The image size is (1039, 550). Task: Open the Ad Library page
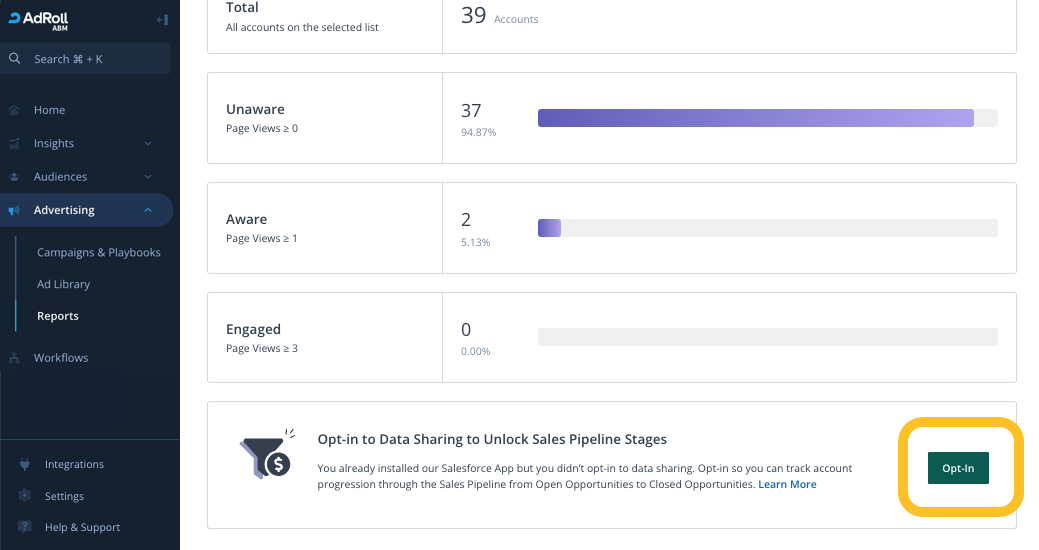click(x=63, y=285)
